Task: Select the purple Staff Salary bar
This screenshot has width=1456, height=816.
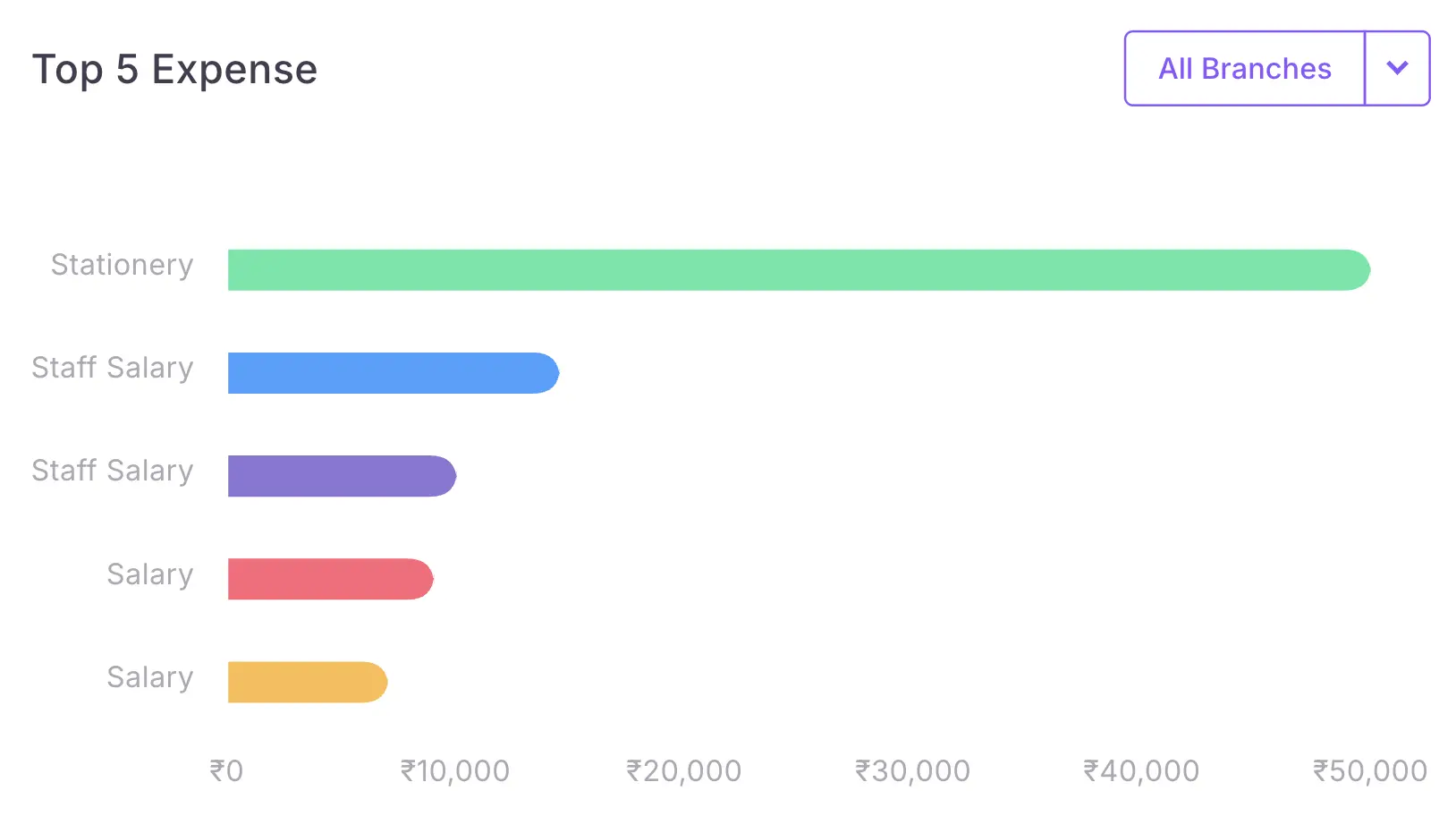Action: point(341,476)
